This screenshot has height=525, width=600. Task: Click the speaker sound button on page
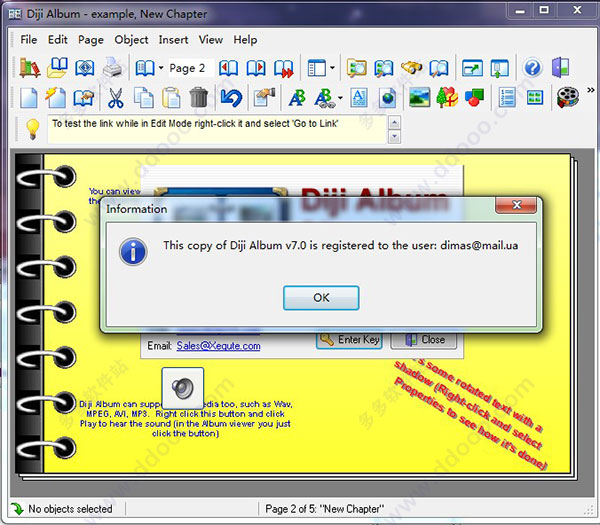183,388
